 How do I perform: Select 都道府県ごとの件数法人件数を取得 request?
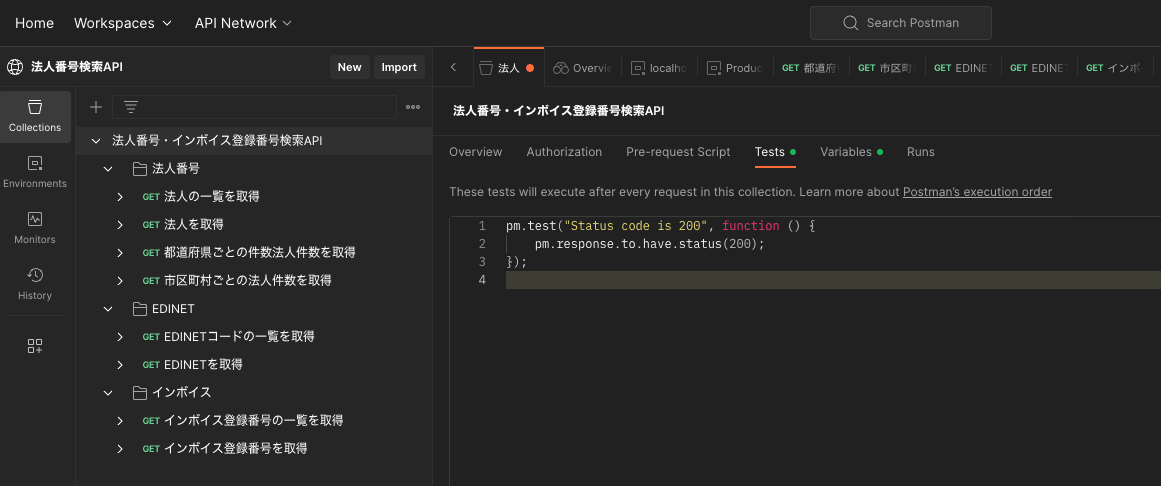pyautogui.click(x=259, y=253)
